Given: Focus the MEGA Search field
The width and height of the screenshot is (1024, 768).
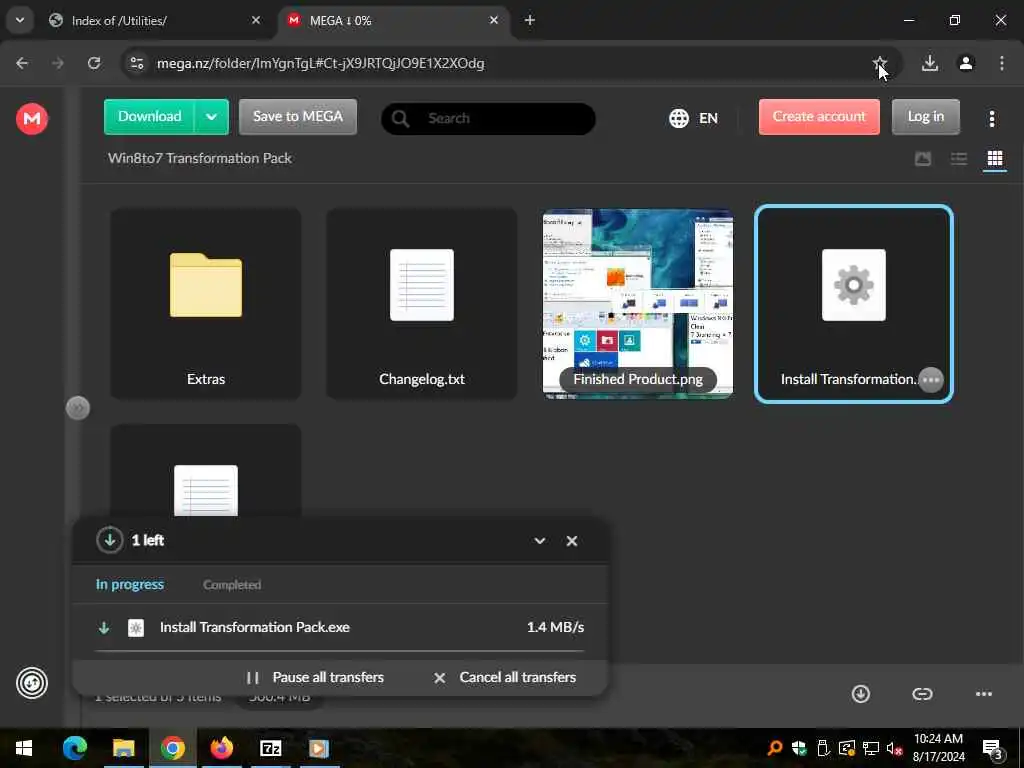Looking at the screenshot, I should pyautogui.click(x=488, y=118).
